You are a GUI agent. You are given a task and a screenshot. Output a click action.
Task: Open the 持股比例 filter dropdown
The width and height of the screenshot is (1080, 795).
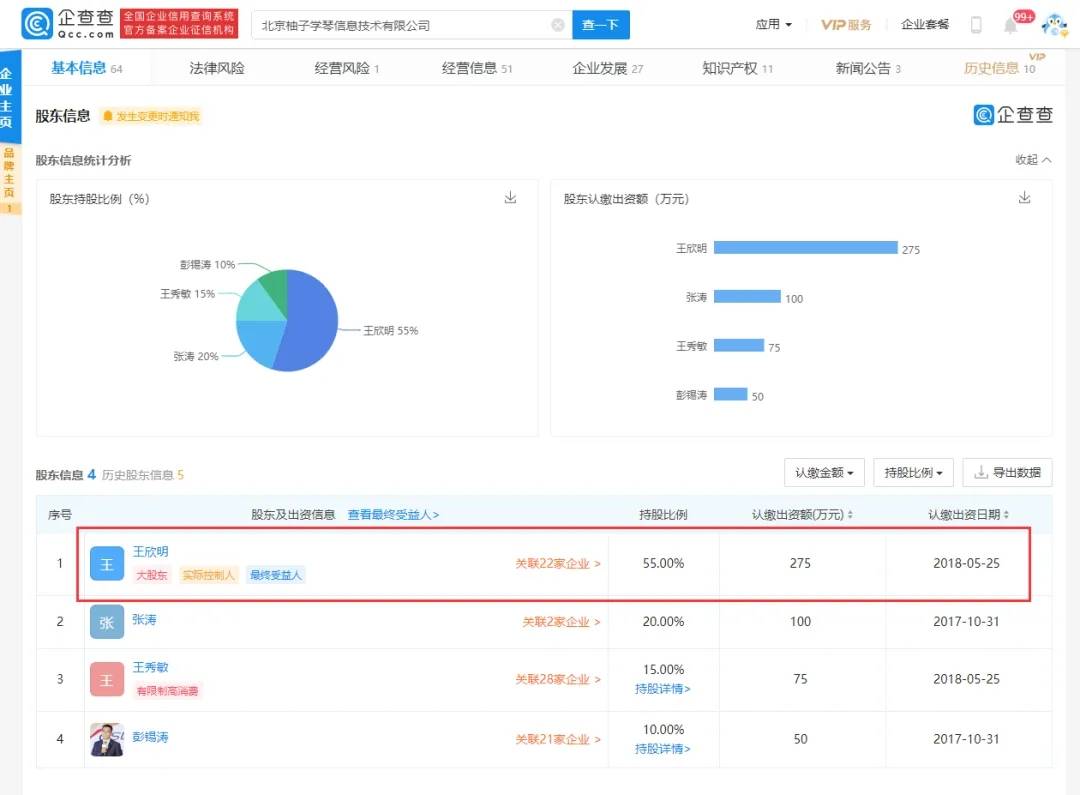(x=913, y=473)
